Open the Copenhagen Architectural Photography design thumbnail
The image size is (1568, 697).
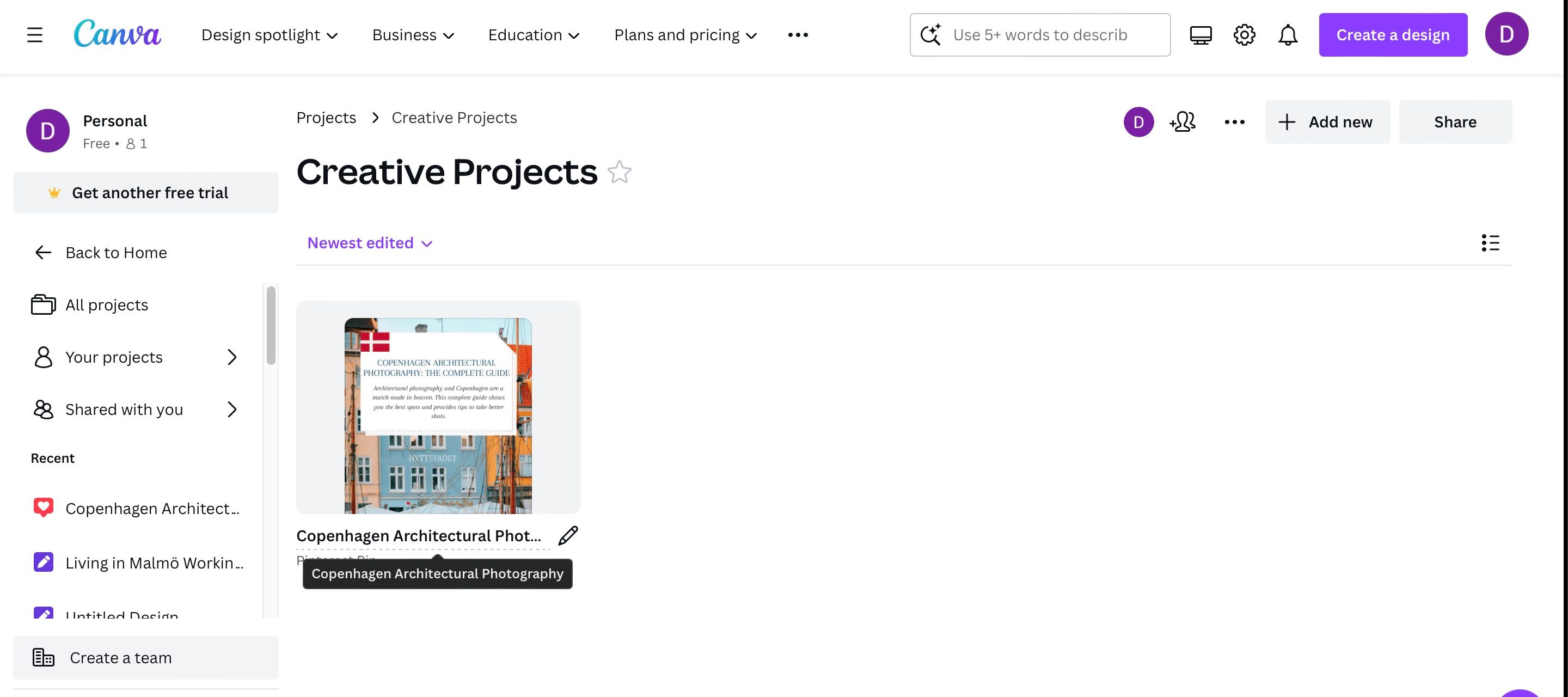pyautogui.click(x=438, y=408)
